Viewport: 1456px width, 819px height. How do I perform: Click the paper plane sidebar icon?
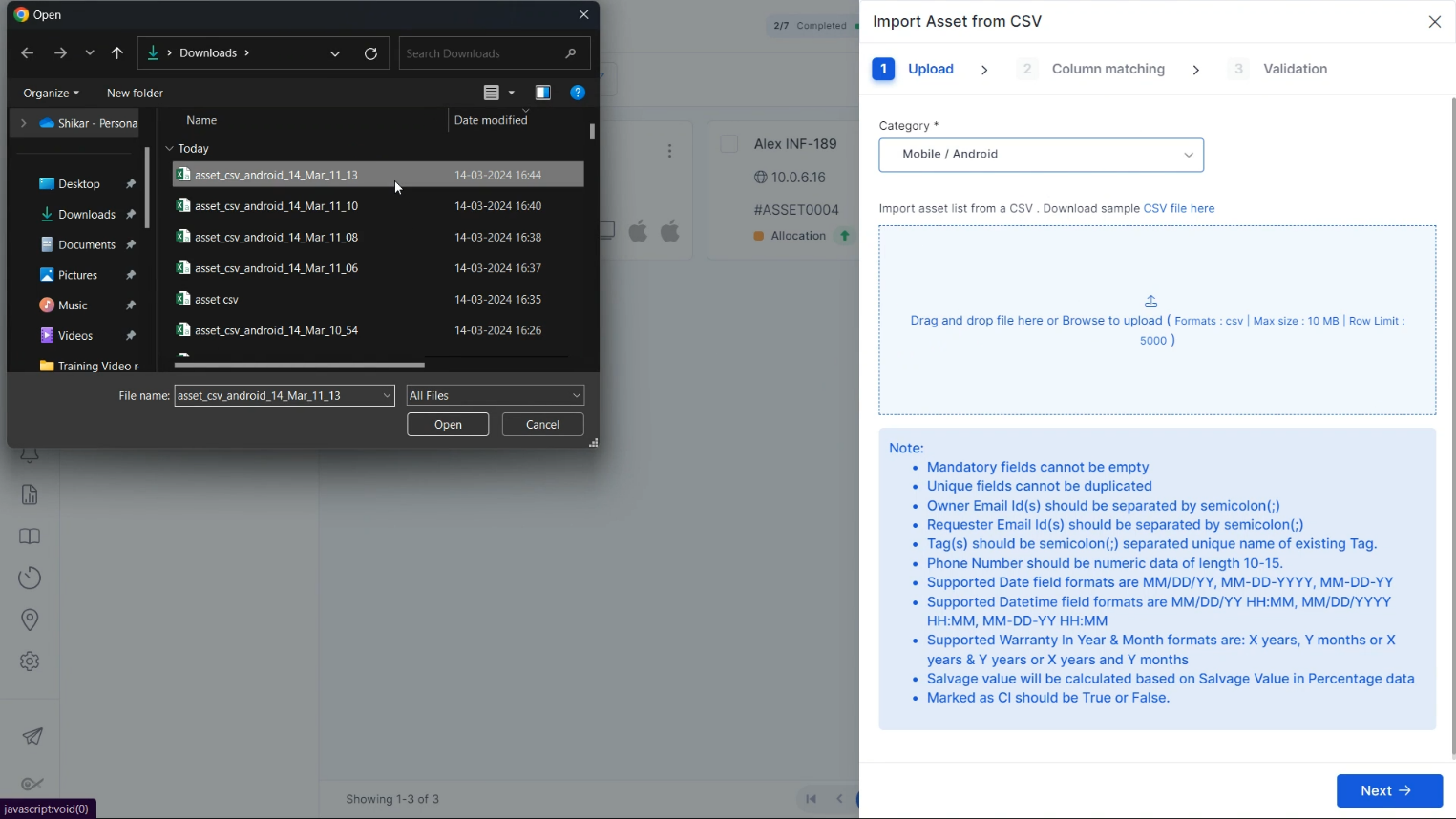[x=32, y=736]
